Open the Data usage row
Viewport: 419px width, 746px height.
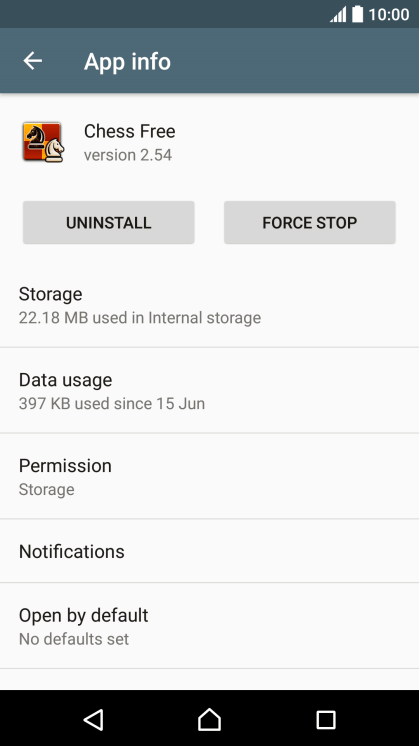pyautogui.click(x=209, y=391)
